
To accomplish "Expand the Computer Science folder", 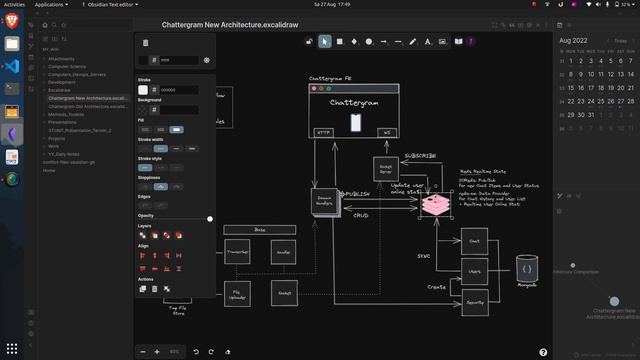I will click(x=67, y=67).
